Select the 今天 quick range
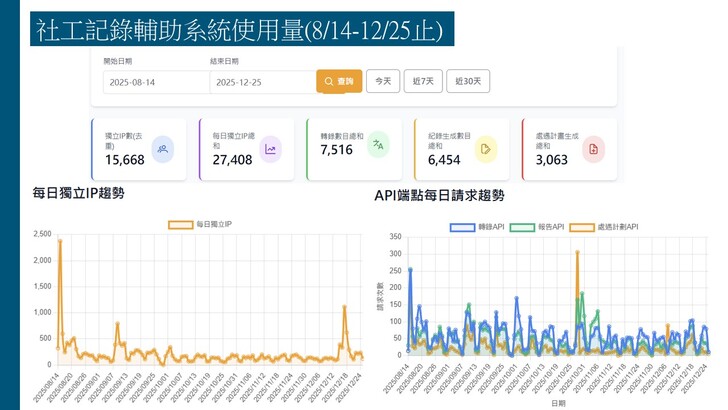This screenshot has height=410, width=728. (383, 81)
